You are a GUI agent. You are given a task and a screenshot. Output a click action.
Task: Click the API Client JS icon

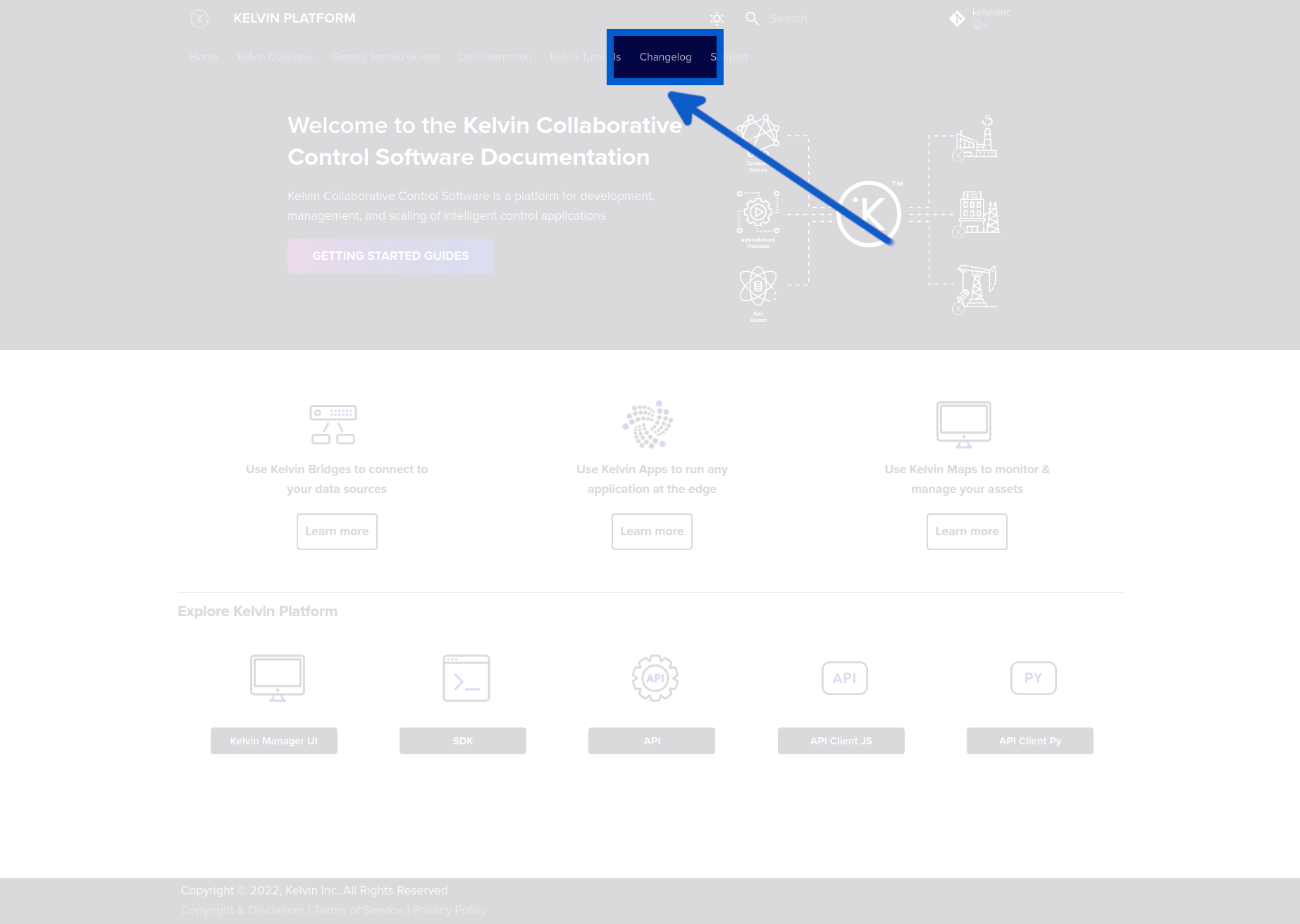844,678
